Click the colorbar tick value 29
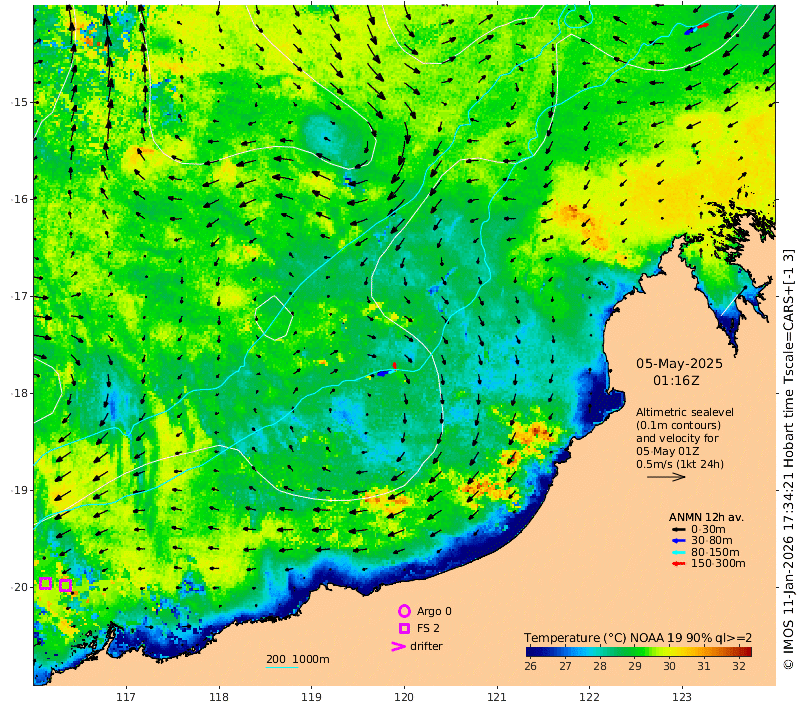This screenshot has height=710, width=800. pyautogui.click(x=635, y=666)
